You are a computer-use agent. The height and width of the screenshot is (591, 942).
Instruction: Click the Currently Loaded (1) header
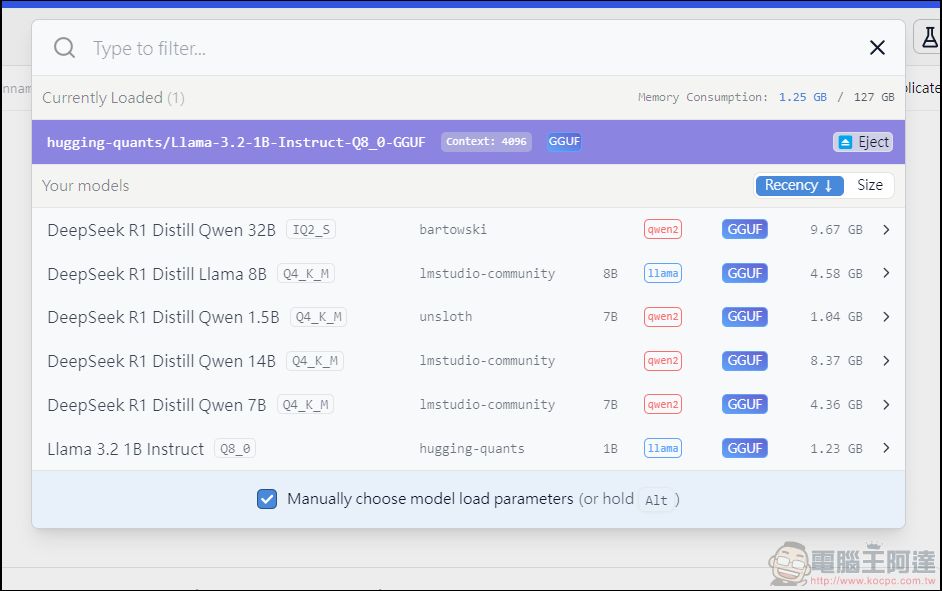click(x=113, y=98)
